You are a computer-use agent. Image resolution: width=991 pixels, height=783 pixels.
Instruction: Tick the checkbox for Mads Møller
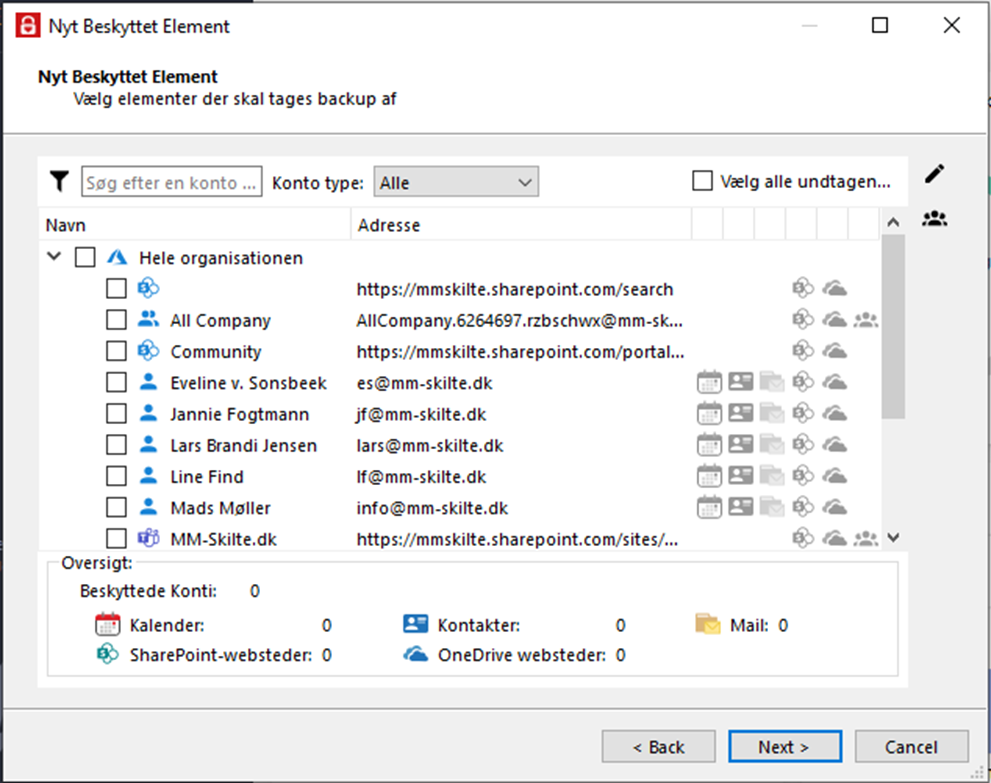pos(116,507)
